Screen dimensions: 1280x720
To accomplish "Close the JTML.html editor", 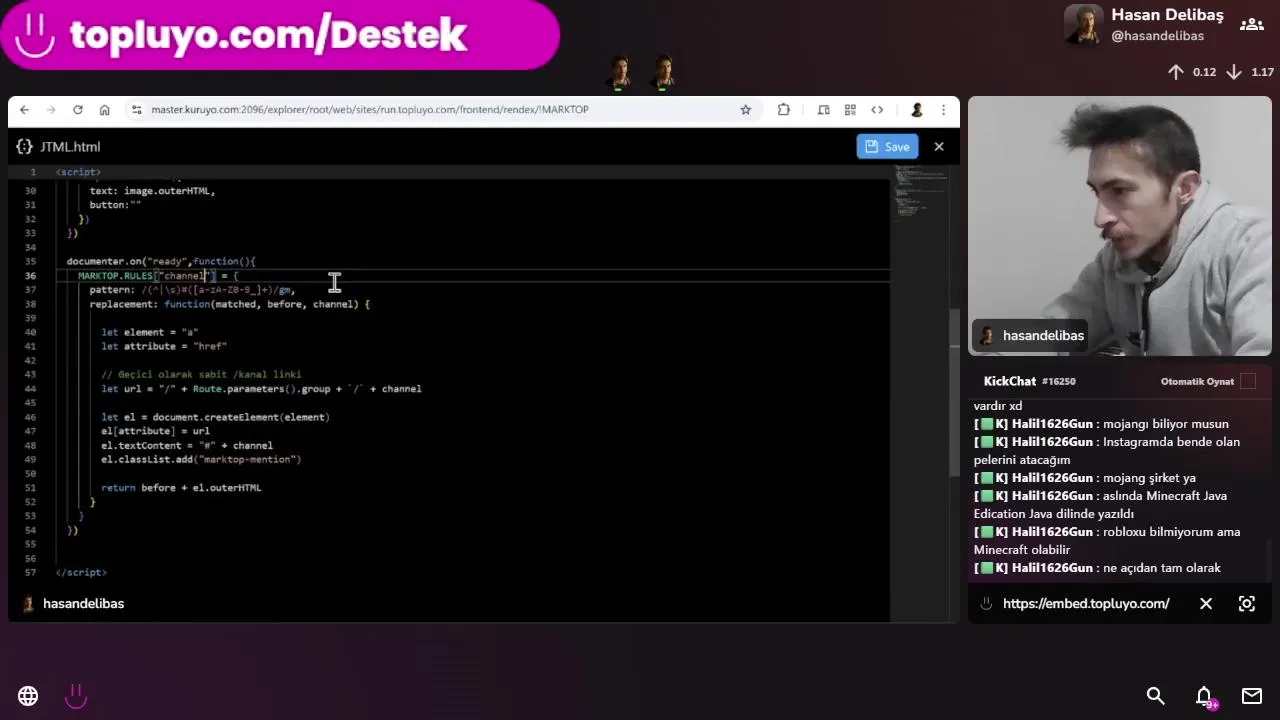I will pyautogui.click(x=939, y=147).
